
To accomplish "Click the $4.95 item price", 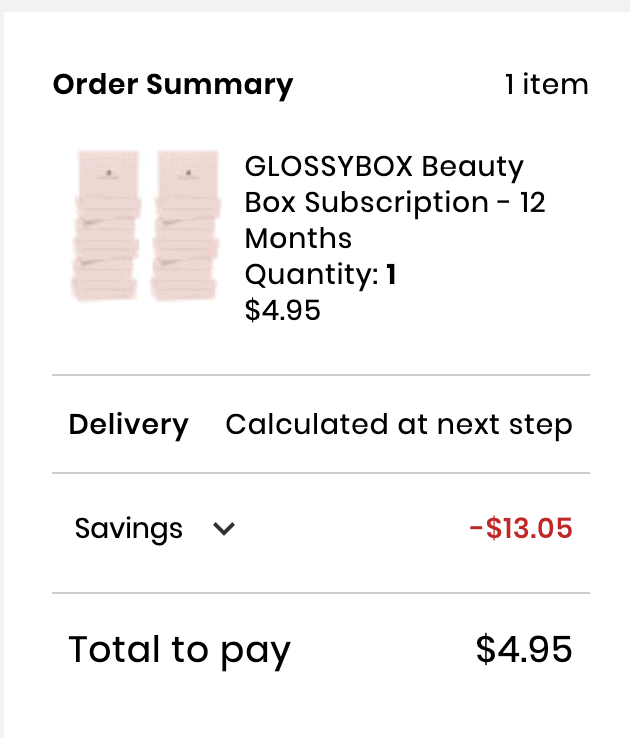I will (x=282, y=311).
